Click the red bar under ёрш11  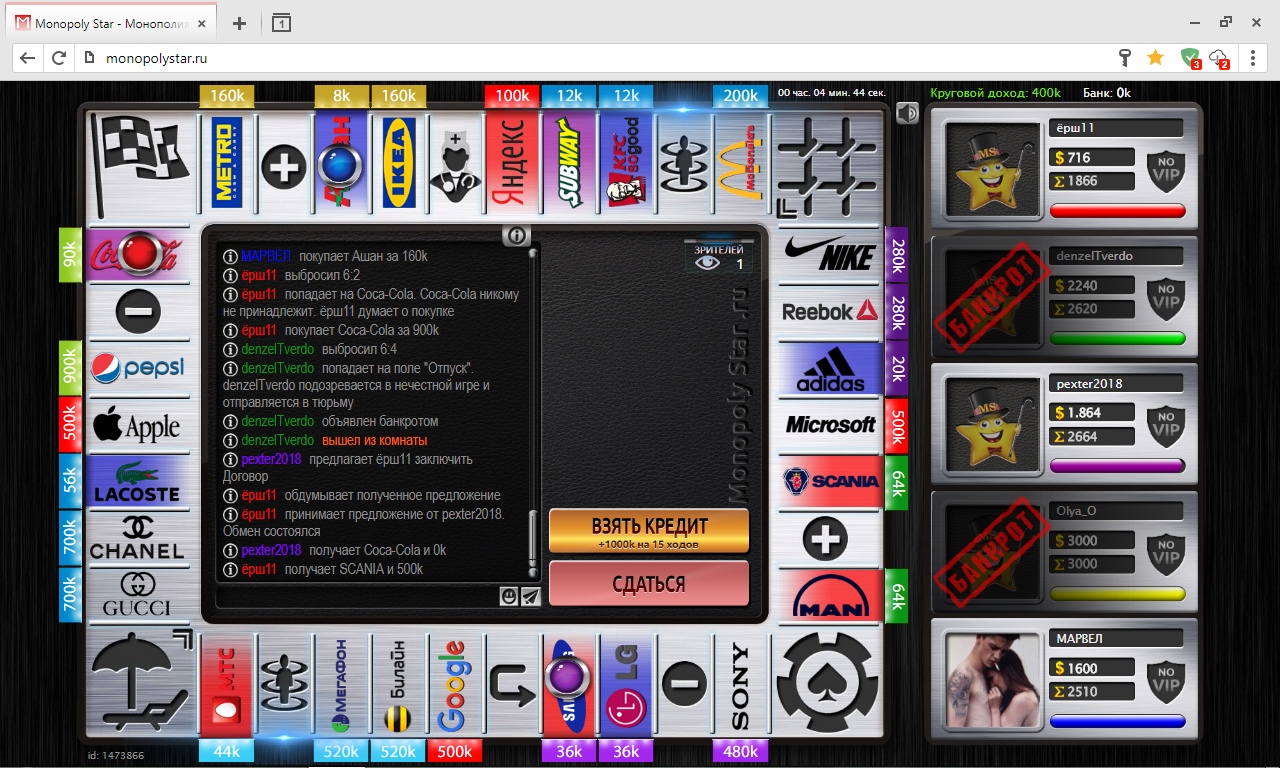pos(1118,210)
